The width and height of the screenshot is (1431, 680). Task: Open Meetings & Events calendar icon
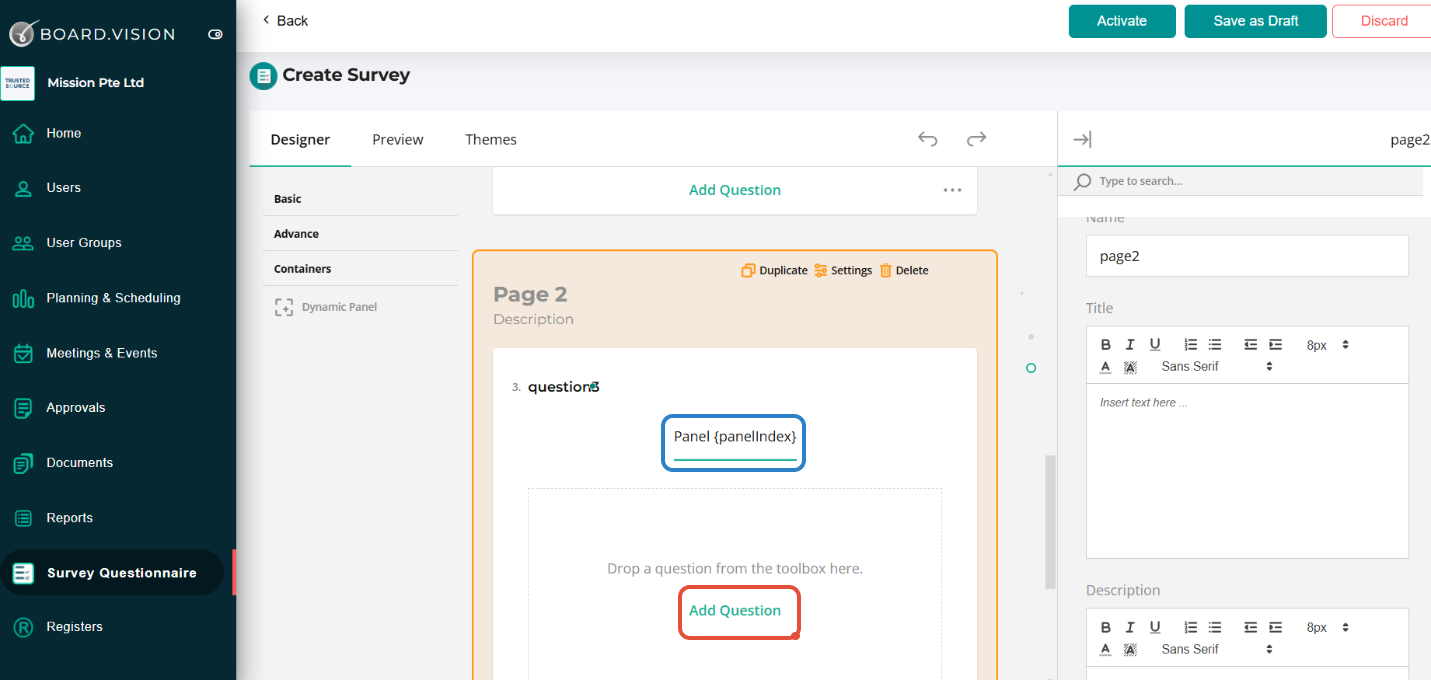23,353
